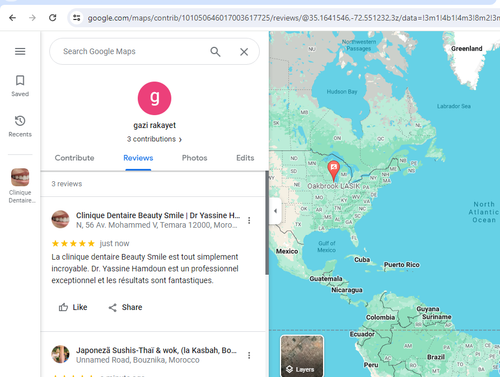
Task: Click the magnifying glass search icon
Action: point(215,52)
